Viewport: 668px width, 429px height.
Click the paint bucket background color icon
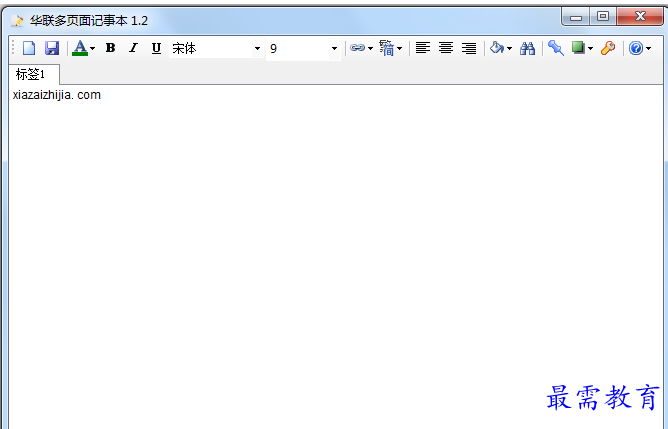click(497, 48)
